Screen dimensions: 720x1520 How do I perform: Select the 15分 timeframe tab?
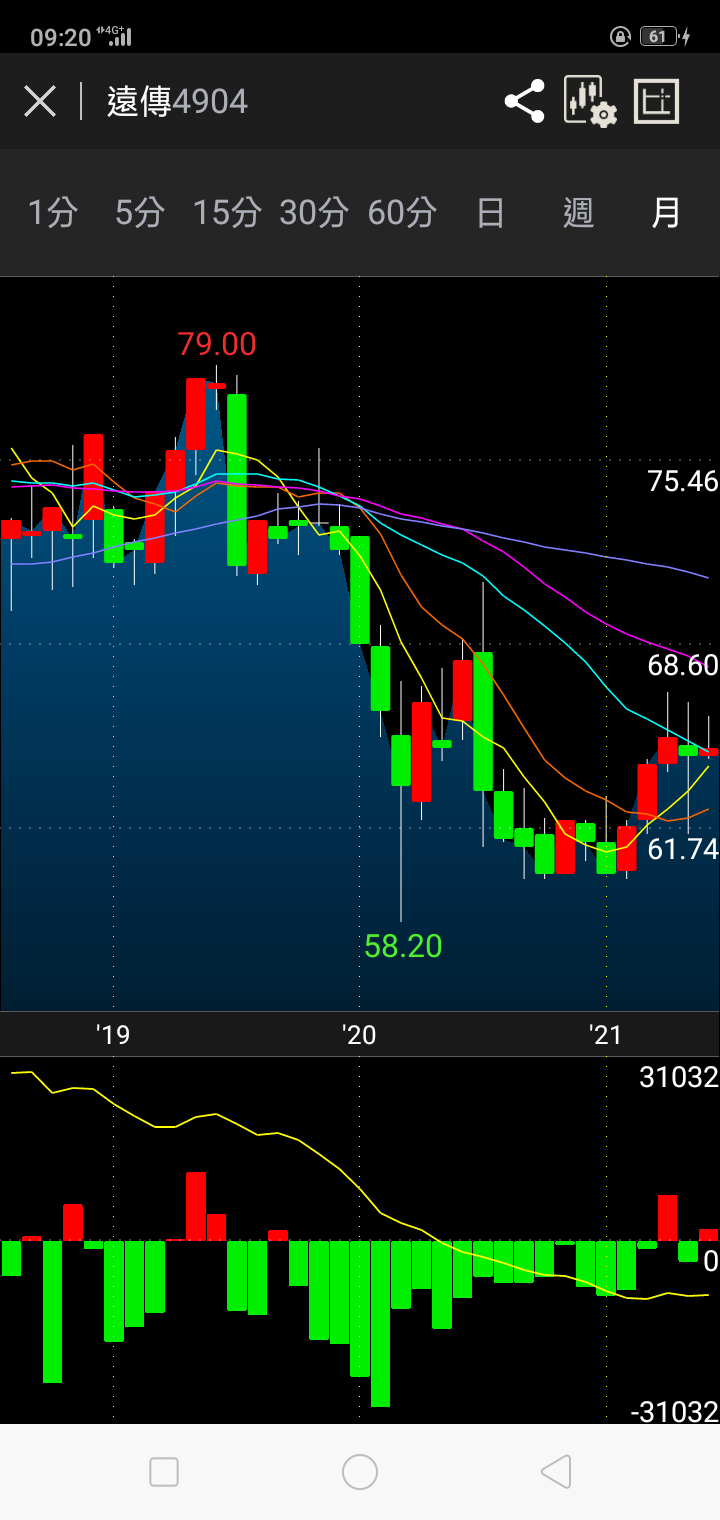tap(227, 212)
